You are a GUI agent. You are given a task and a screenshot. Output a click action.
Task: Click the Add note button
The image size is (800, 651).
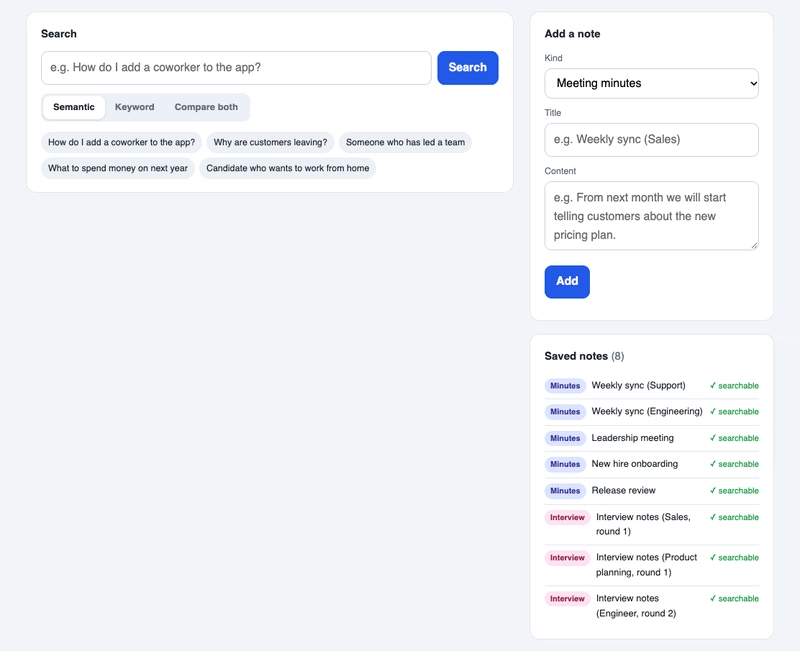(567, 282)
